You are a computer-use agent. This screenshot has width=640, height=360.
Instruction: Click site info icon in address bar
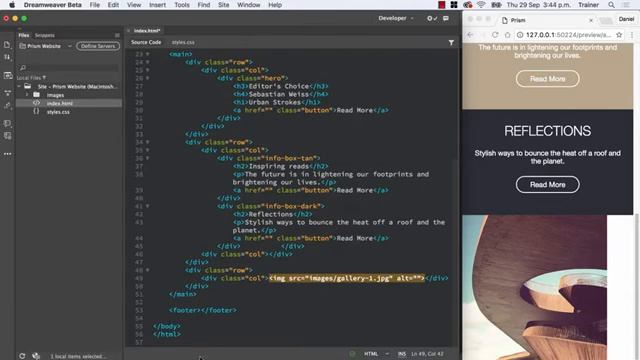pyautogui.click(x=520, y=35)
